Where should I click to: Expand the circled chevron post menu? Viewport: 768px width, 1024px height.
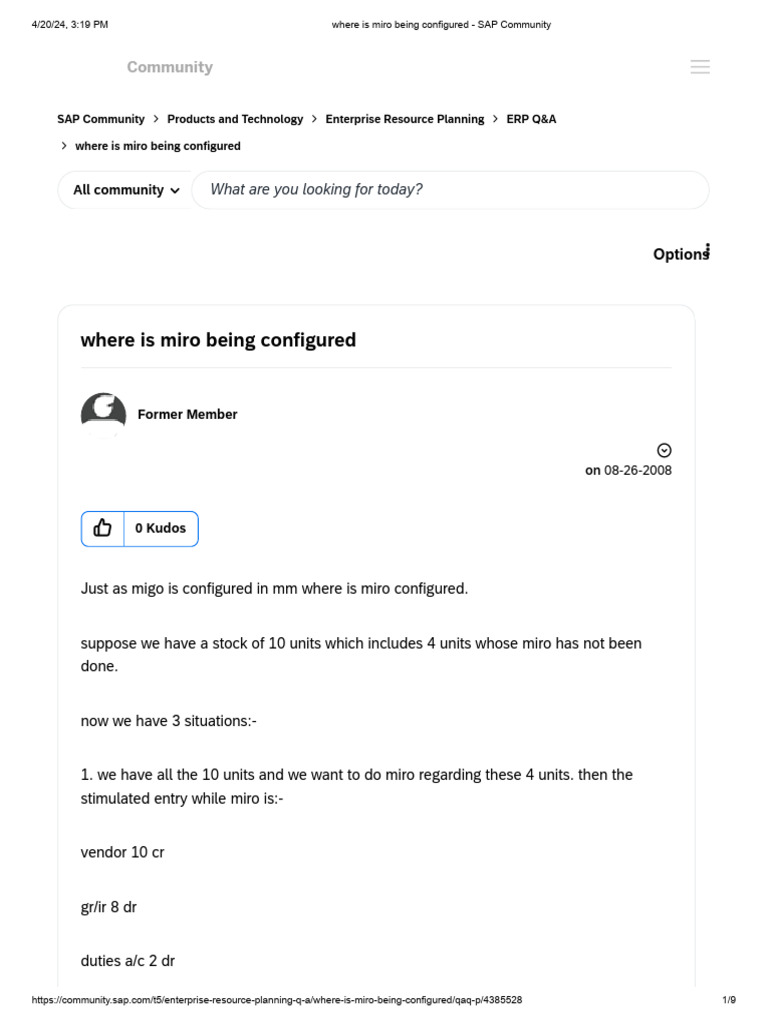[x=664, y=450]
